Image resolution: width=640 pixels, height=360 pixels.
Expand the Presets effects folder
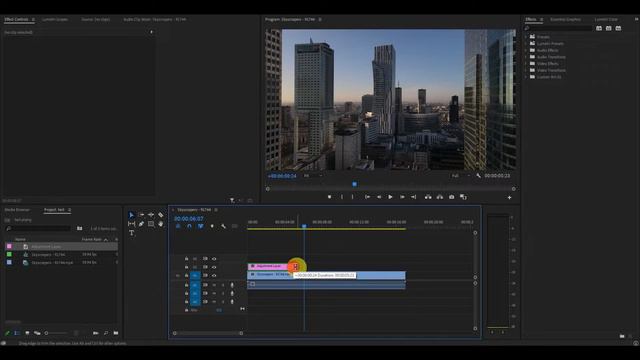pos(526,37)
